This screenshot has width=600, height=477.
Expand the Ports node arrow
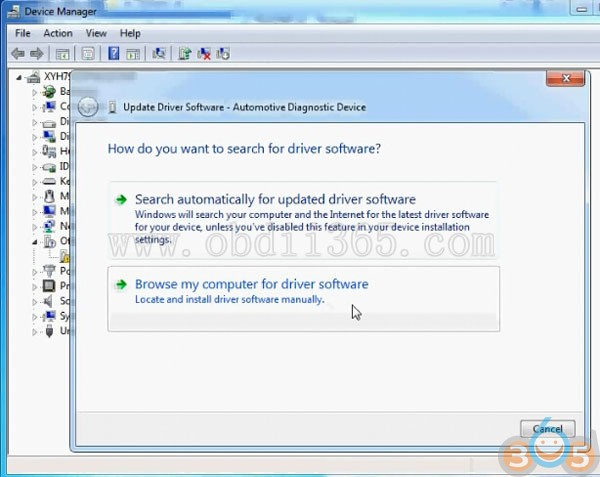pyautogui.click(x=34, y=272)
